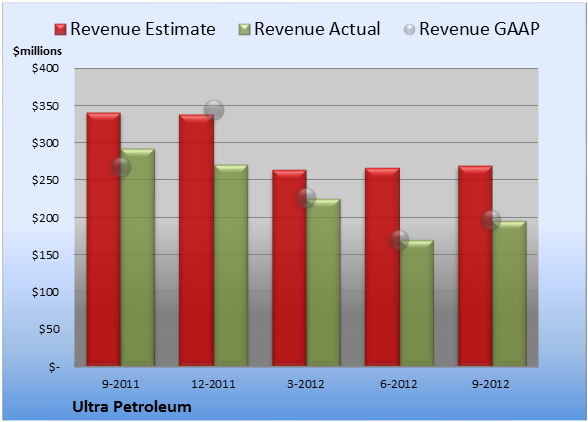Click the 'Revenue GAAP' legend label
588x422 pixels.
480,29
